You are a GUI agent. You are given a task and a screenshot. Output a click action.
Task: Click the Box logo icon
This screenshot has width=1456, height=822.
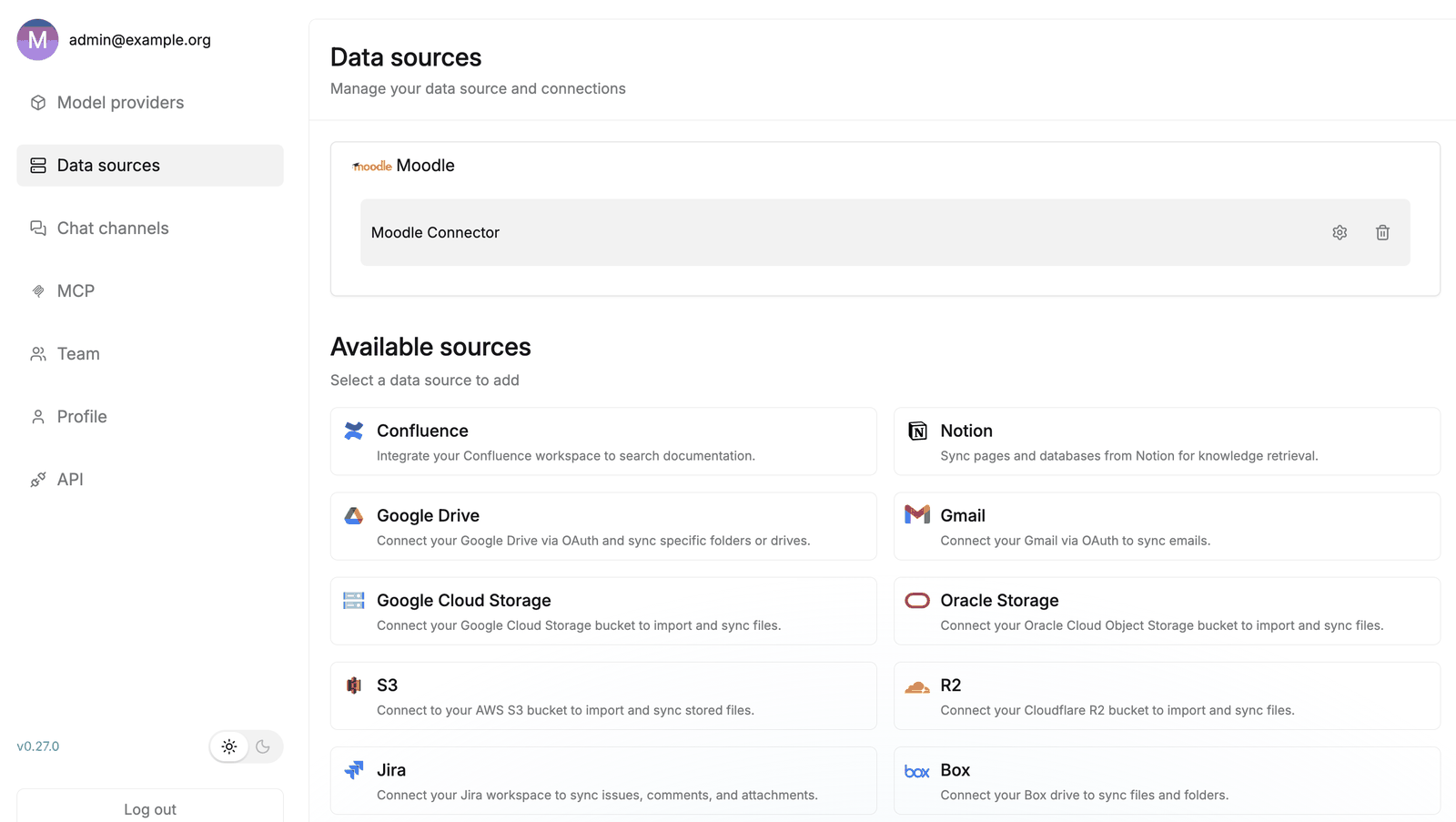tap(917, 771)
